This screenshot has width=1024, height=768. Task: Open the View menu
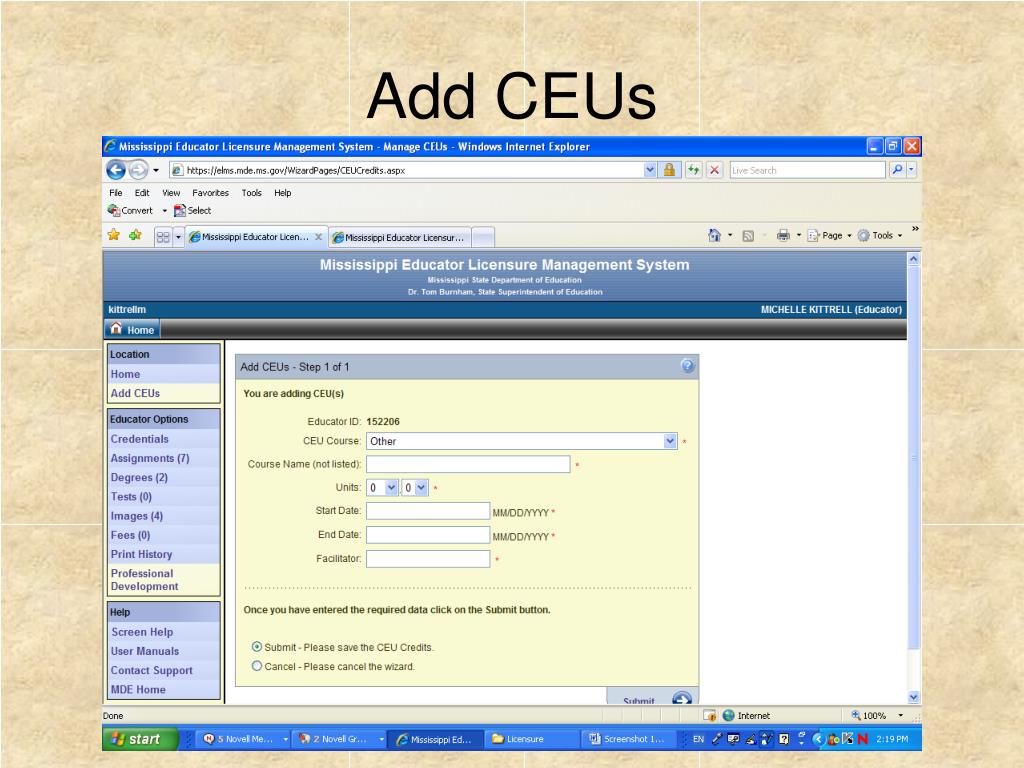pos(171,193)
